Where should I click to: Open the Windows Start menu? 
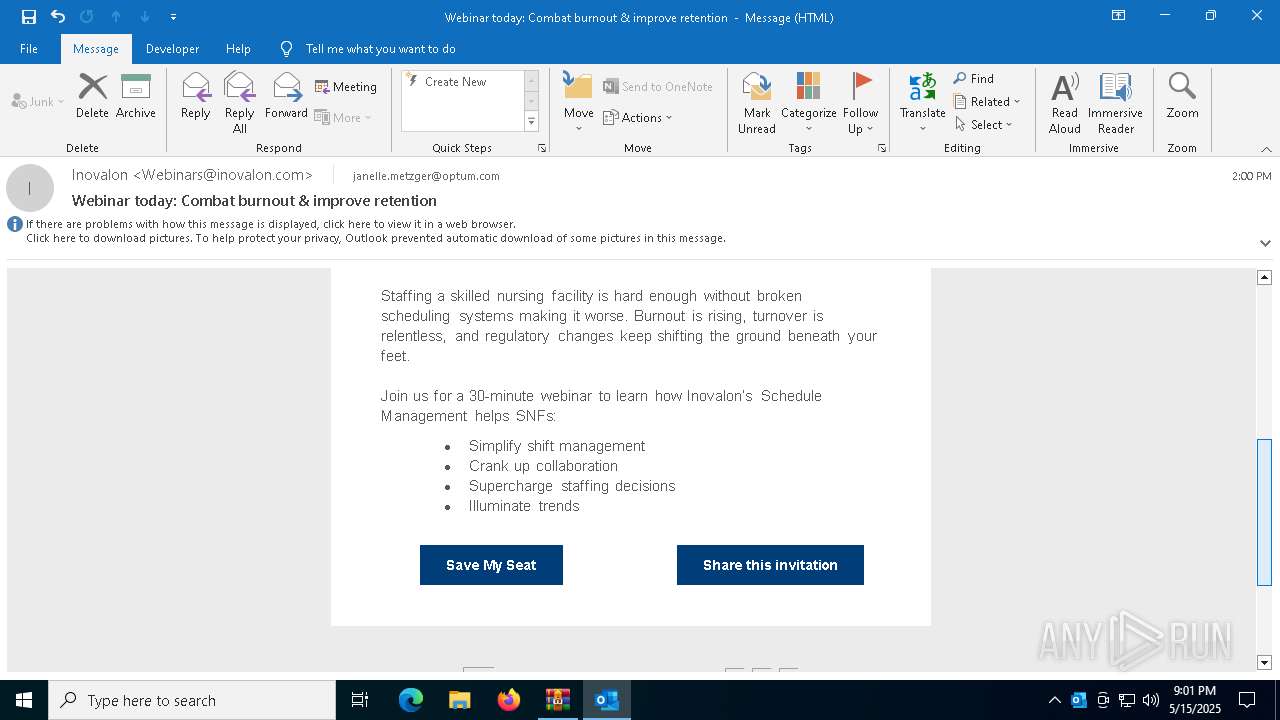click(x=24, y=700)
